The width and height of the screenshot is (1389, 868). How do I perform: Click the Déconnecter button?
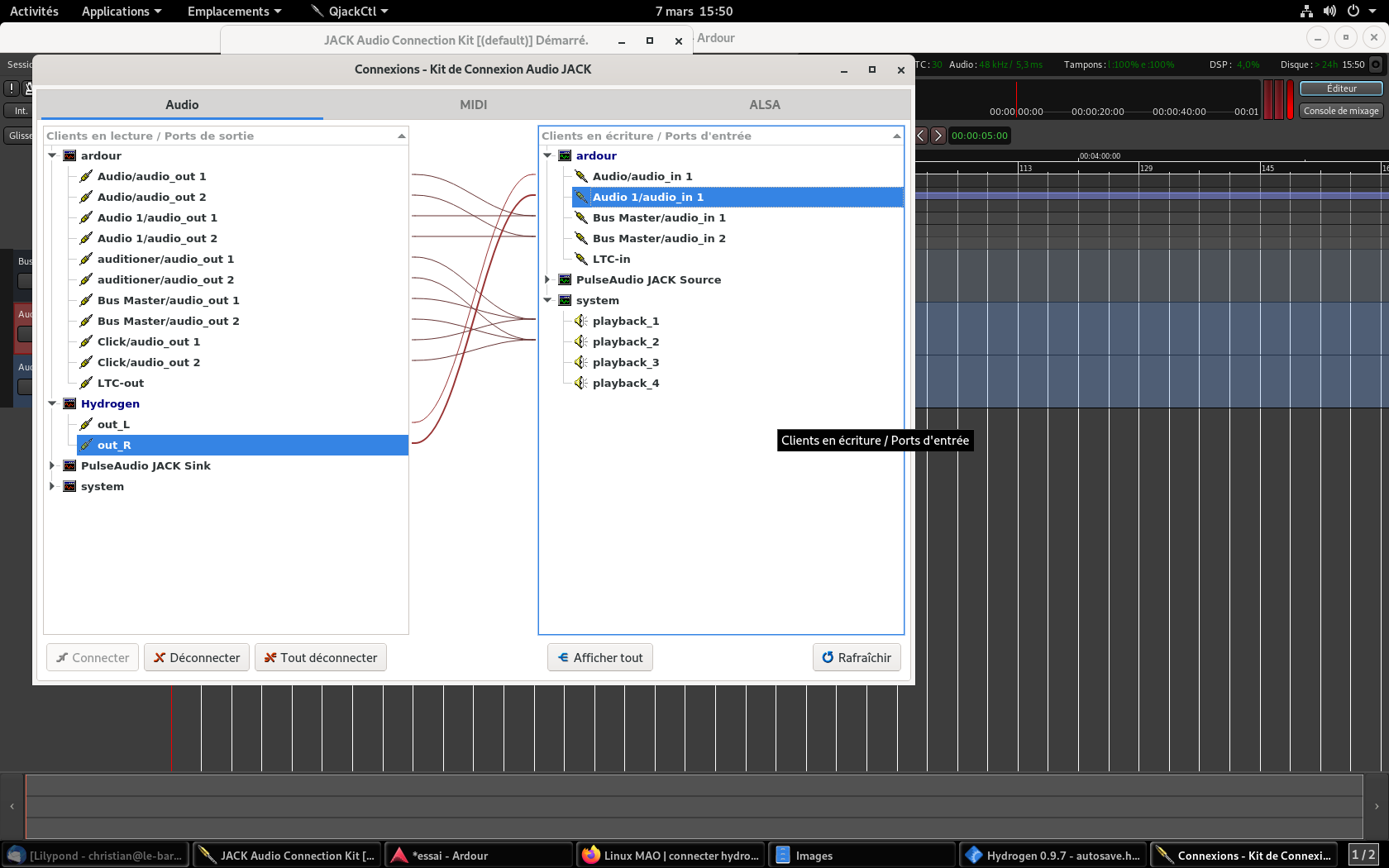tap(197, 658)
